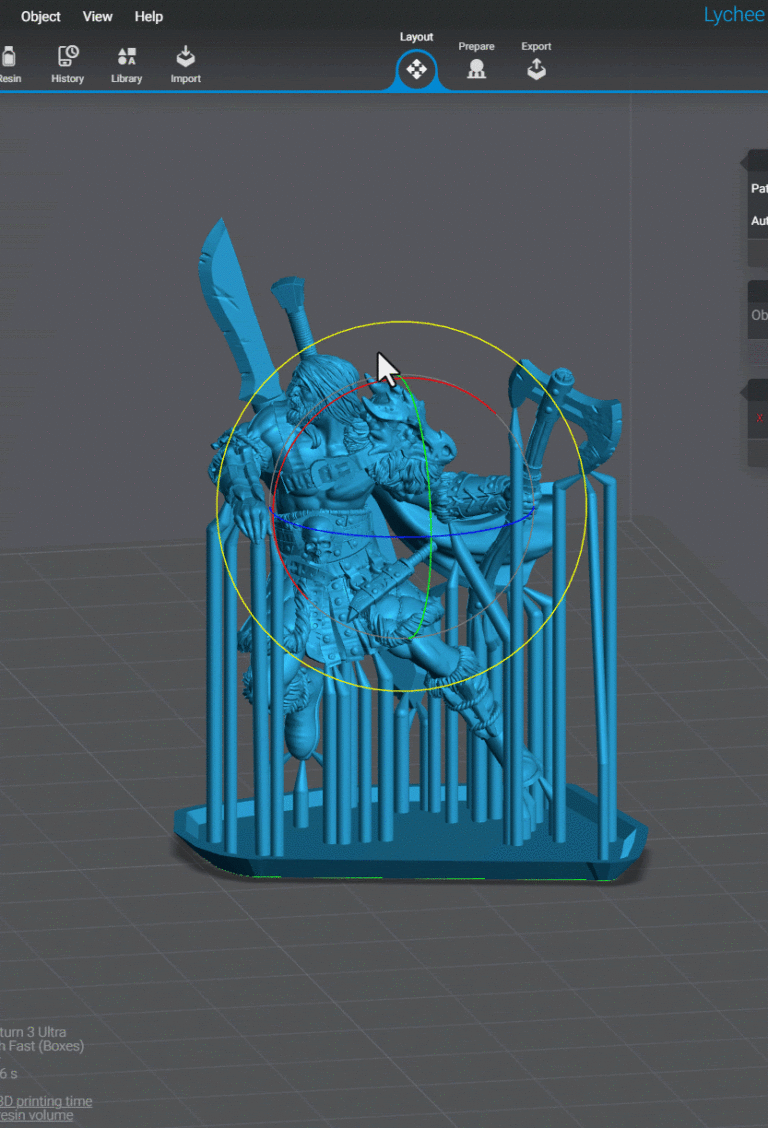The width and height of the screenshot is (768, 1128).
Task: Click the Lychee logo
Action: pyautogui.click(x=734, y=15)
